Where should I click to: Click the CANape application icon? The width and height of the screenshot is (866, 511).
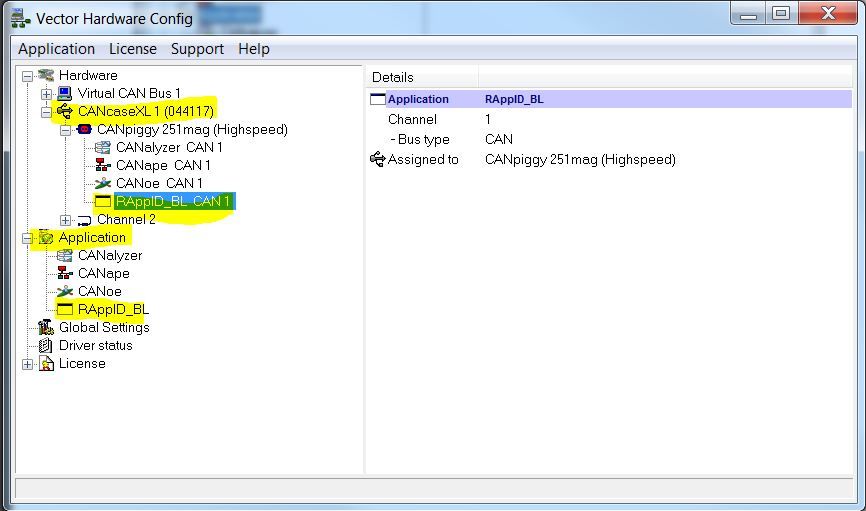(x=65, y=273)
